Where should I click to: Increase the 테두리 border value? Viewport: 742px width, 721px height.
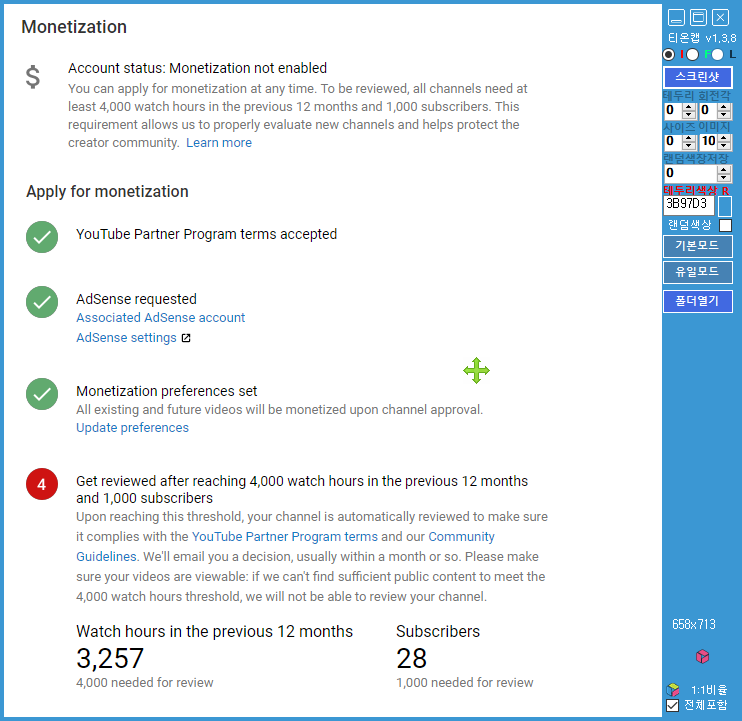tap(689, 107)
